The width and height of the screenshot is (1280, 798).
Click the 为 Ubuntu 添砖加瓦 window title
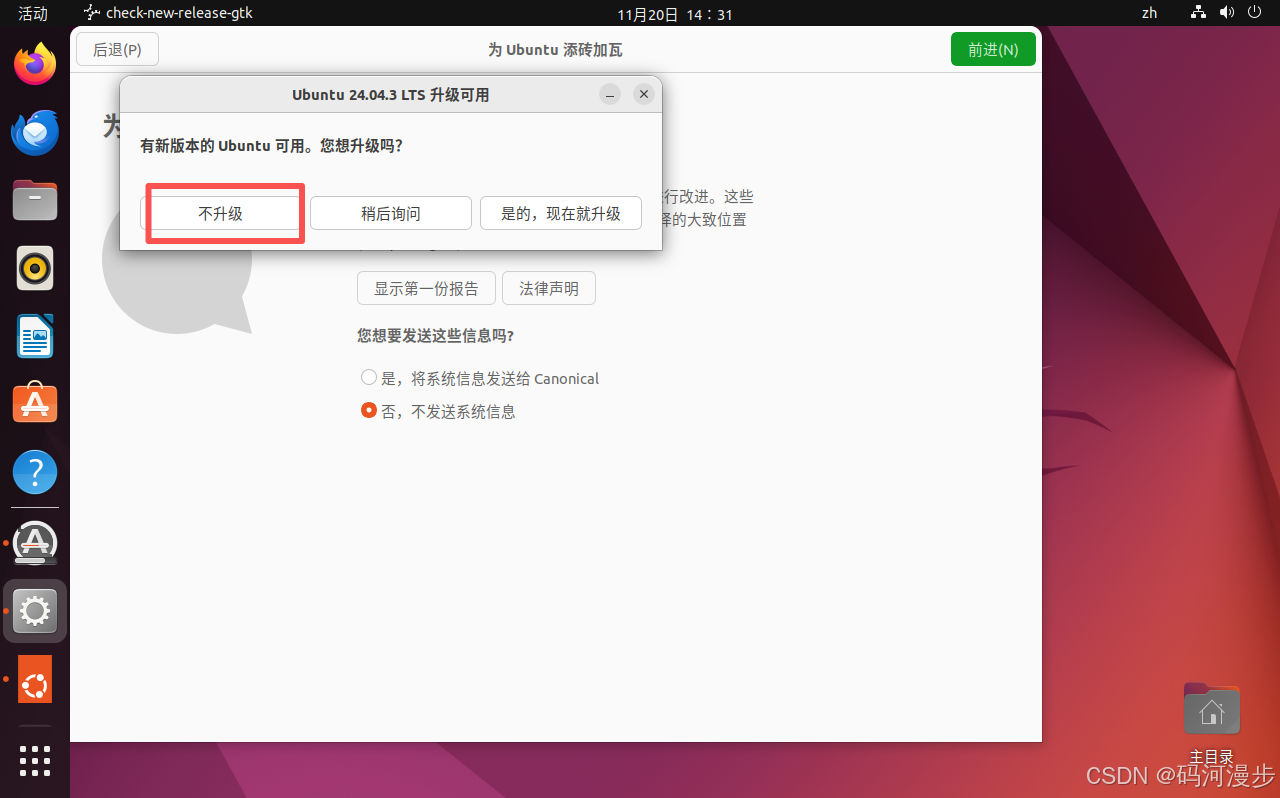coord(555,50)
